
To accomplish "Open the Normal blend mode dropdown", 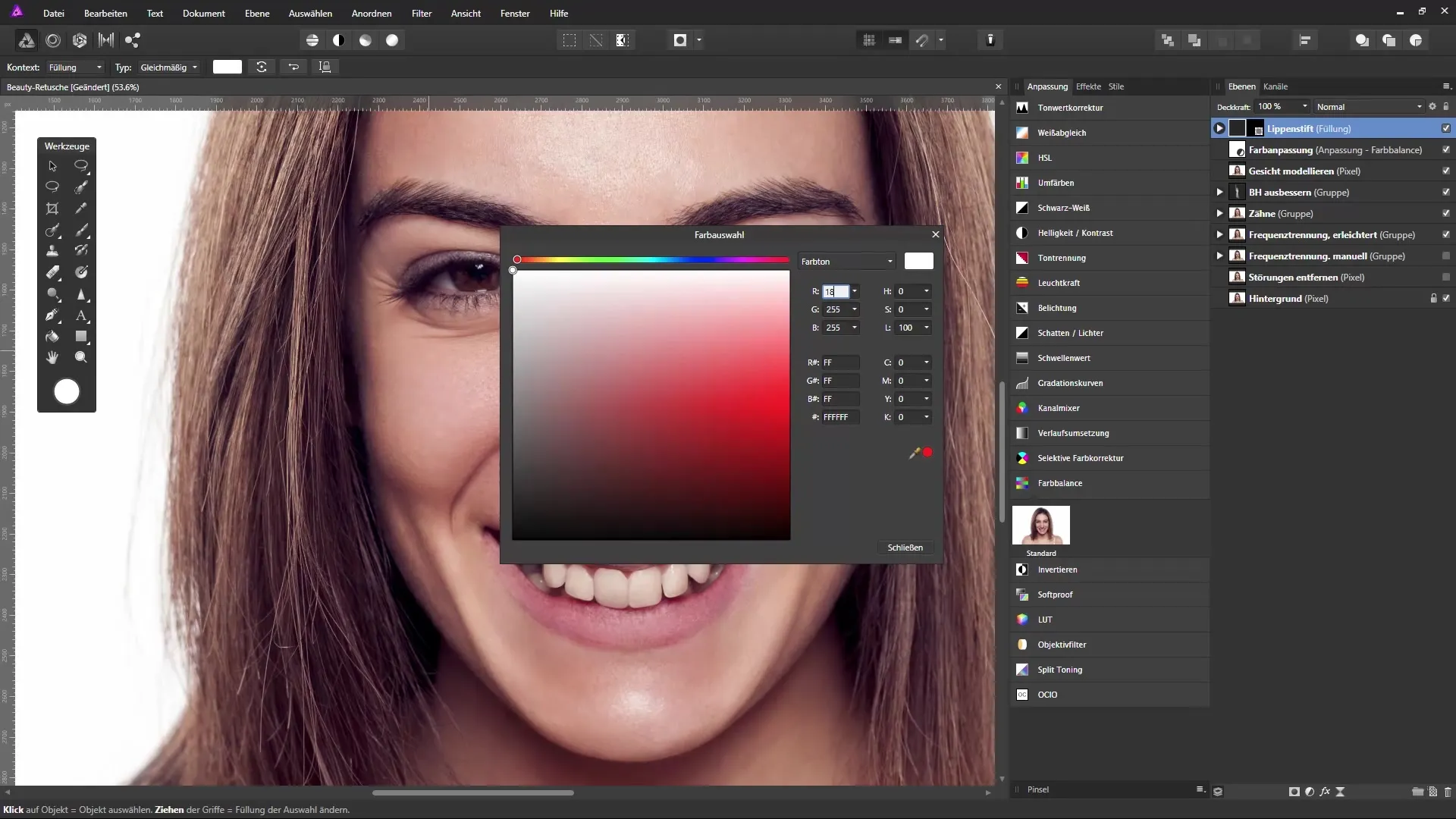I will pyautogui.click(x=1369, y=107).
